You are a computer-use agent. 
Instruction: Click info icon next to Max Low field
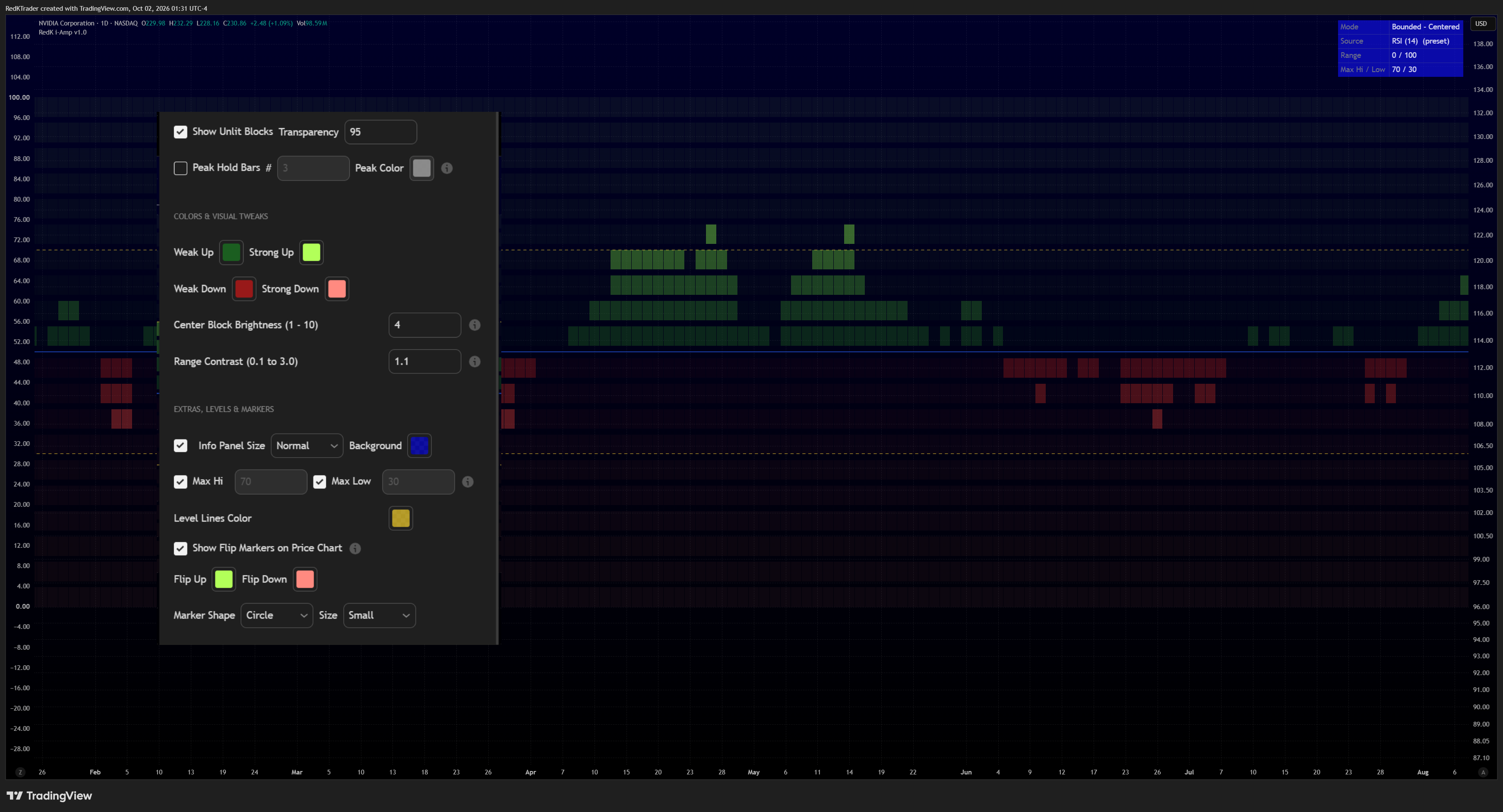click(467, 482)
